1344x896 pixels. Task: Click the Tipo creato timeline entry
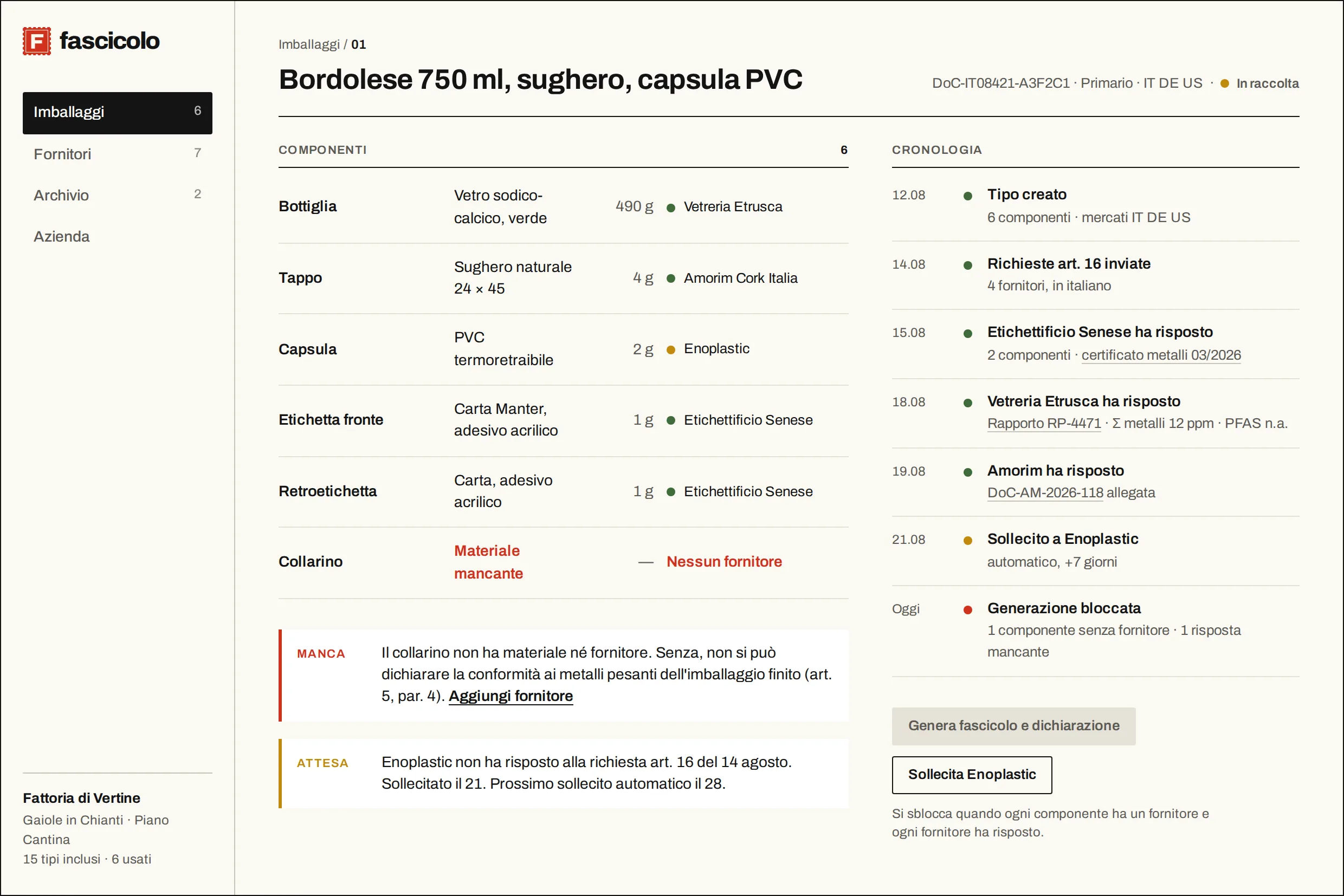point(1095,206)
